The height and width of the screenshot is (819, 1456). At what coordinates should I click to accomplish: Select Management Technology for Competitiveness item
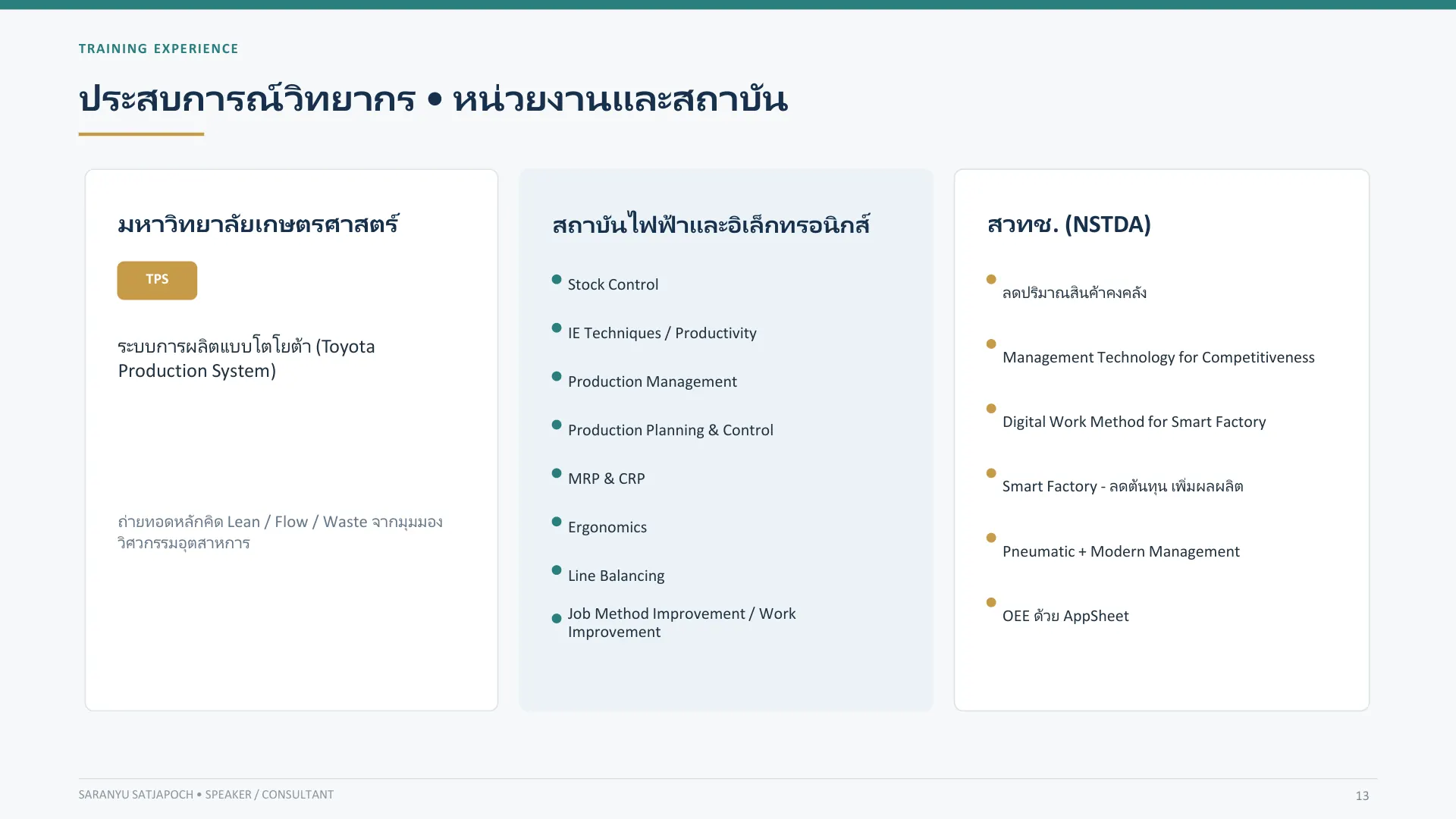tap(1158, 357)
